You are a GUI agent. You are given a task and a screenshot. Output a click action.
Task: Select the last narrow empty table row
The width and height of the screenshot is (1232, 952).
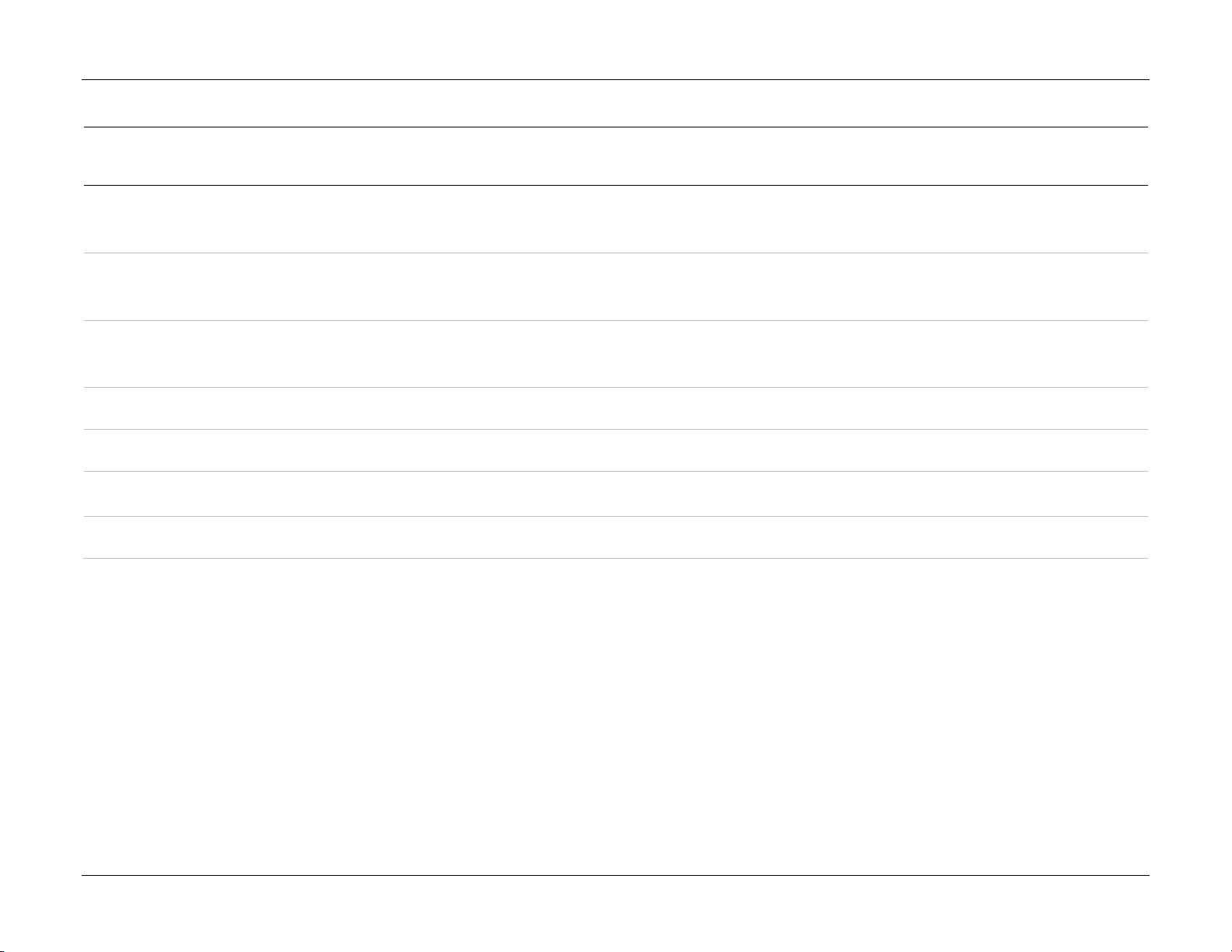click(x=616, y=538)
